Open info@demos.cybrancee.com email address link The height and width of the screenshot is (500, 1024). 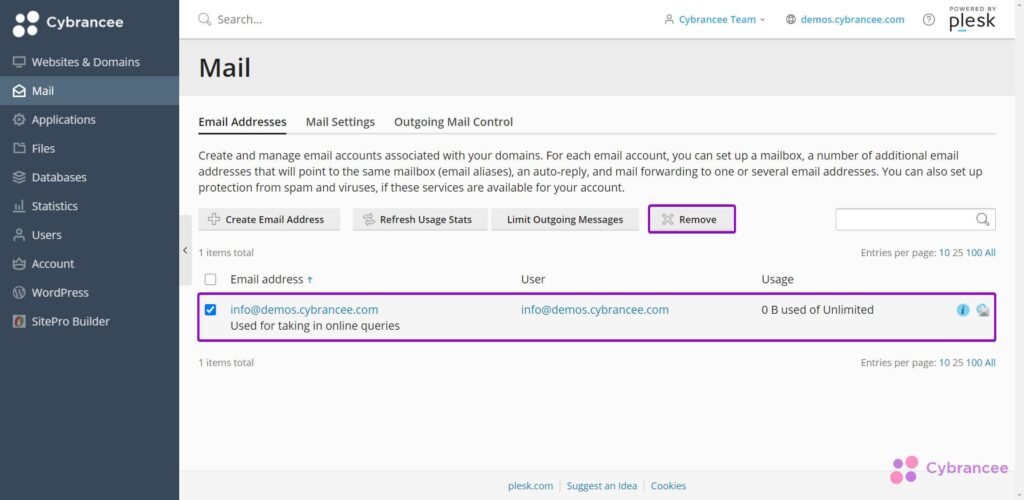[304, 309]
